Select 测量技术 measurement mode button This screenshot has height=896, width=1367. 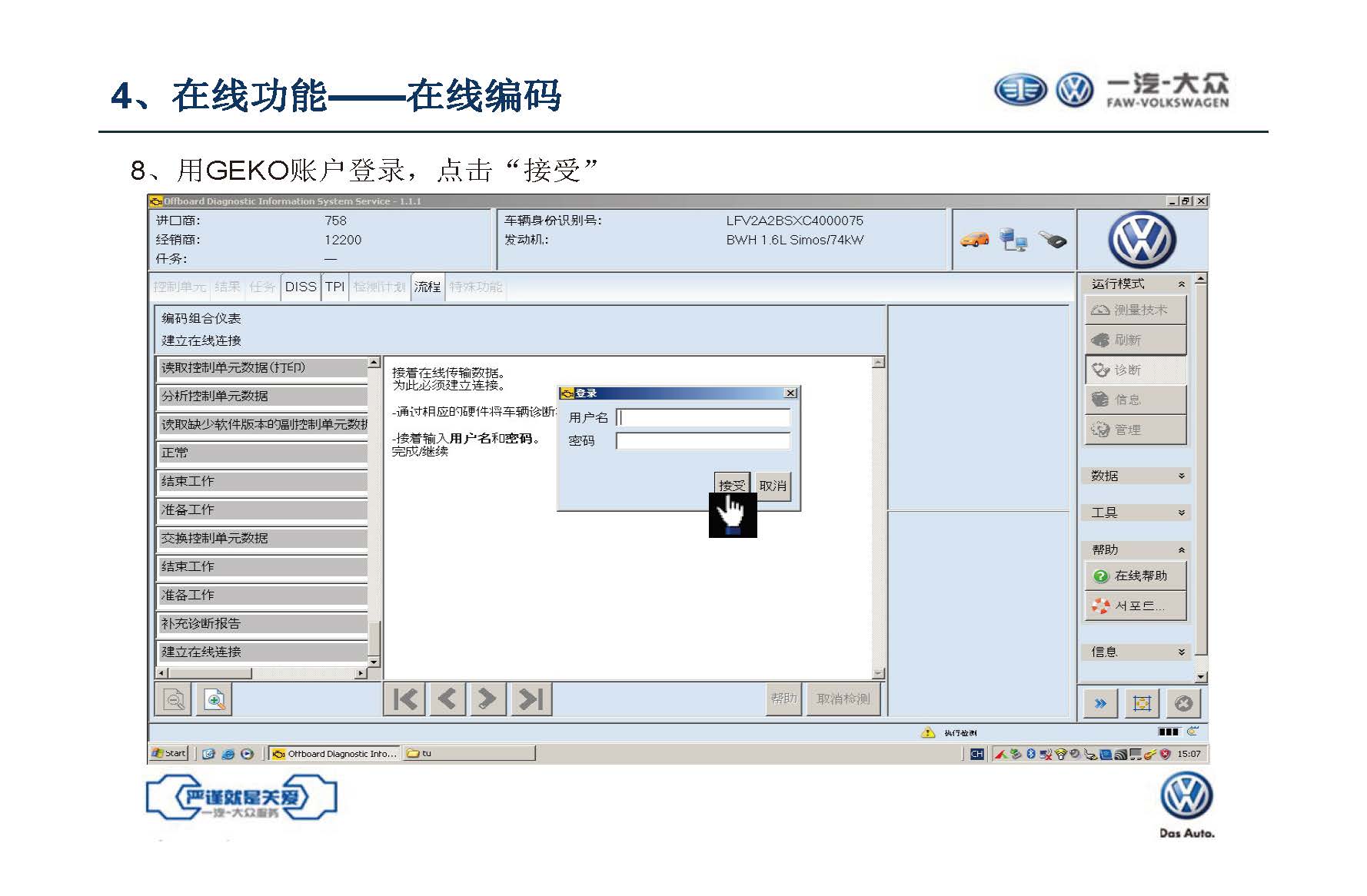(1136, 310)
